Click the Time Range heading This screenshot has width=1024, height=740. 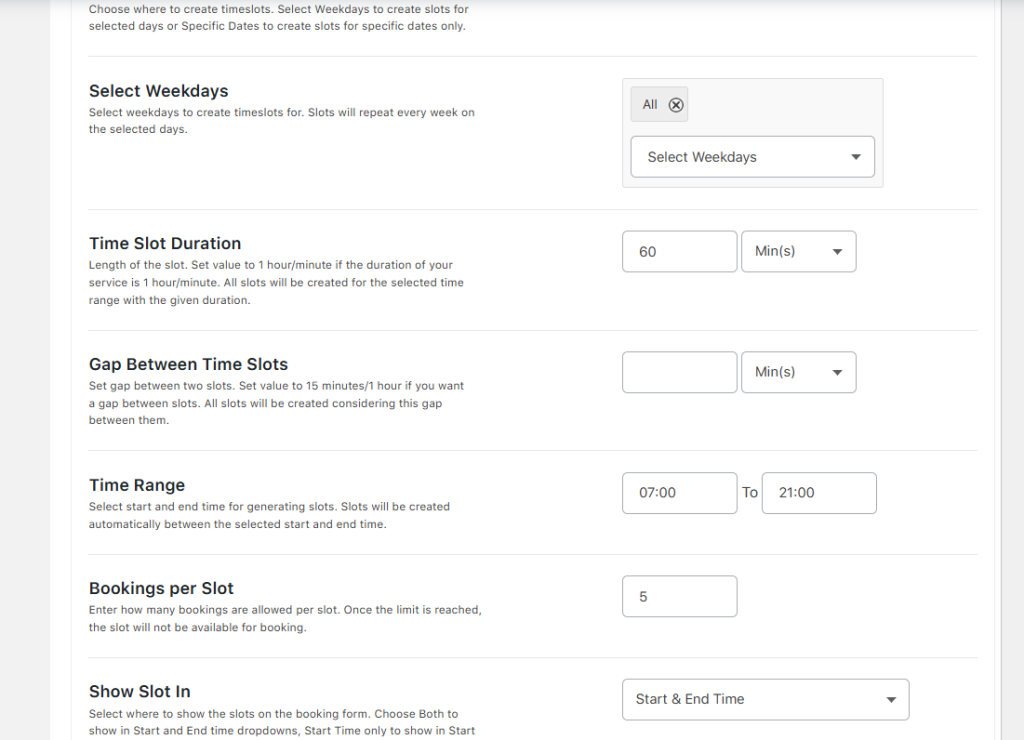click(137, 485)
